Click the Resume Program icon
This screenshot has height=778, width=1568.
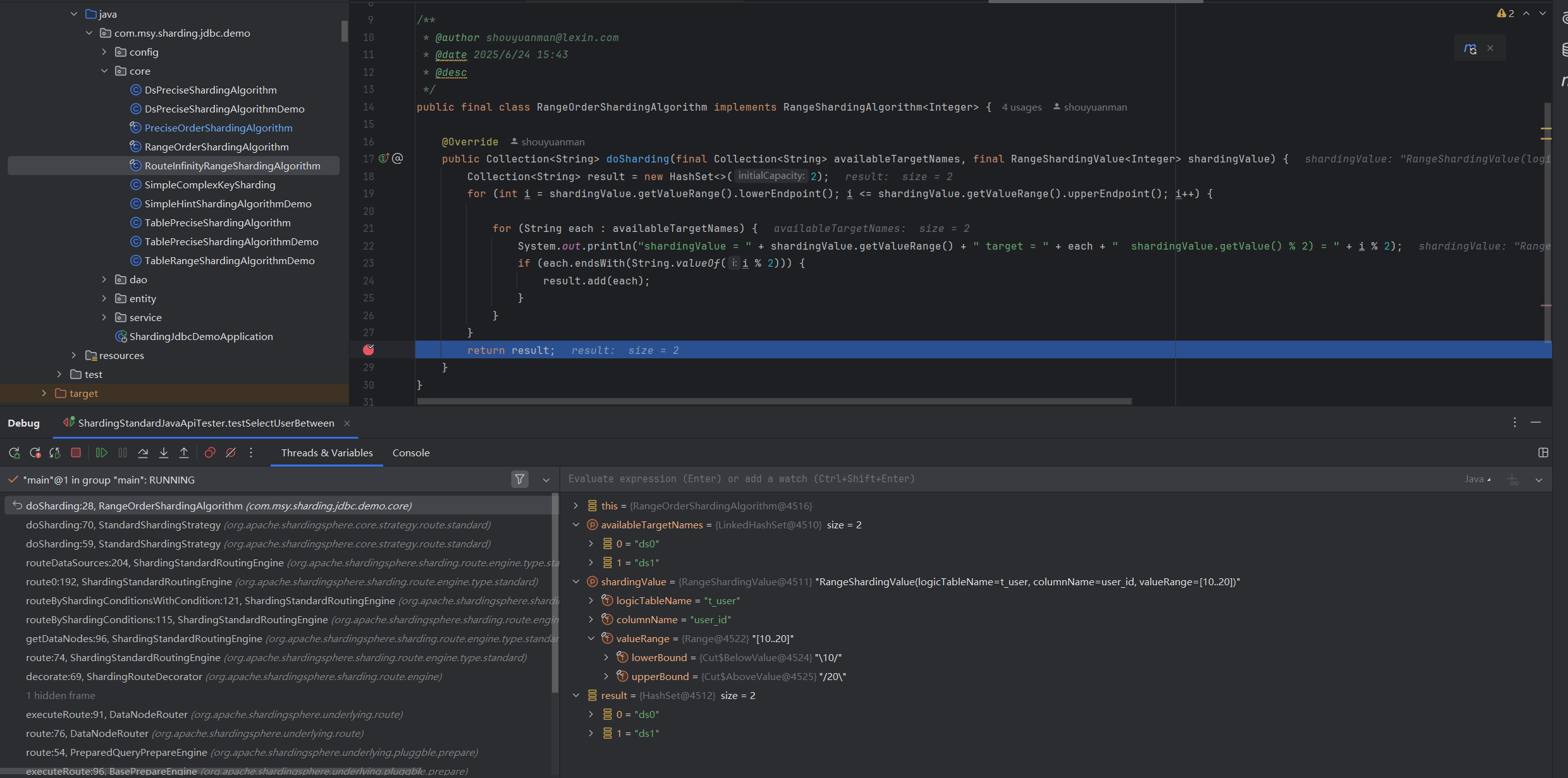101,453
